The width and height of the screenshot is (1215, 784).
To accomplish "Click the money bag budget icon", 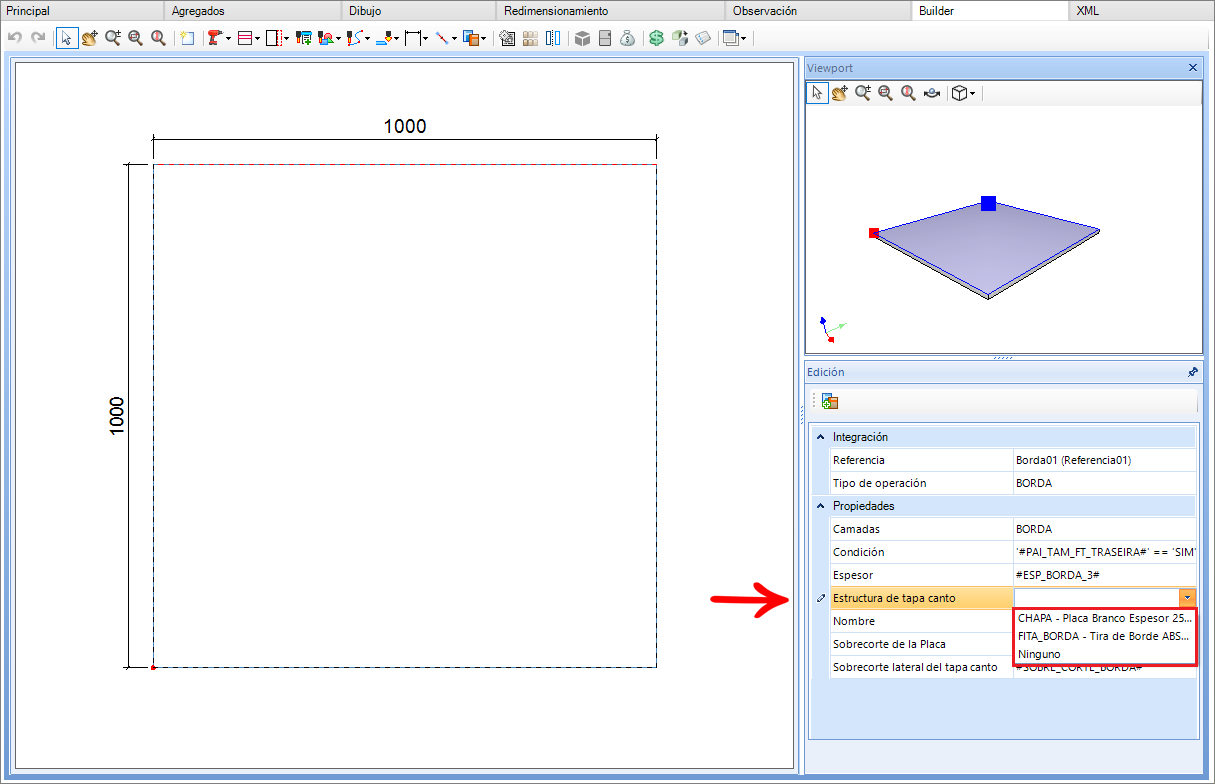I will coord(627,38).
